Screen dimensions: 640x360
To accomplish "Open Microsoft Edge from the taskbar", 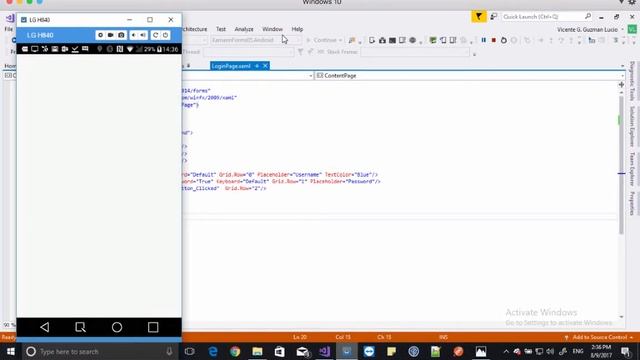I will pos(213,351).
